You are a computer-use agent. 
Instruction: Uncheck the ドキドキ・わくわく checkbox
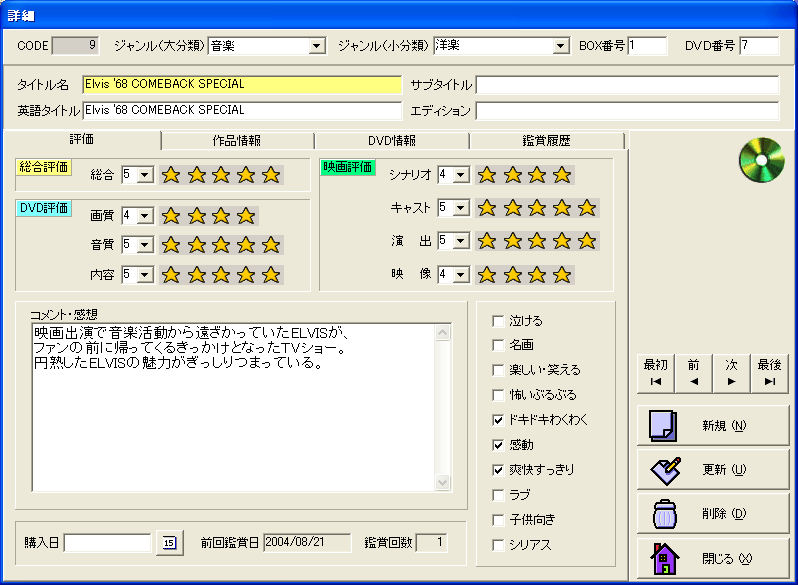(x=498, y=420)
